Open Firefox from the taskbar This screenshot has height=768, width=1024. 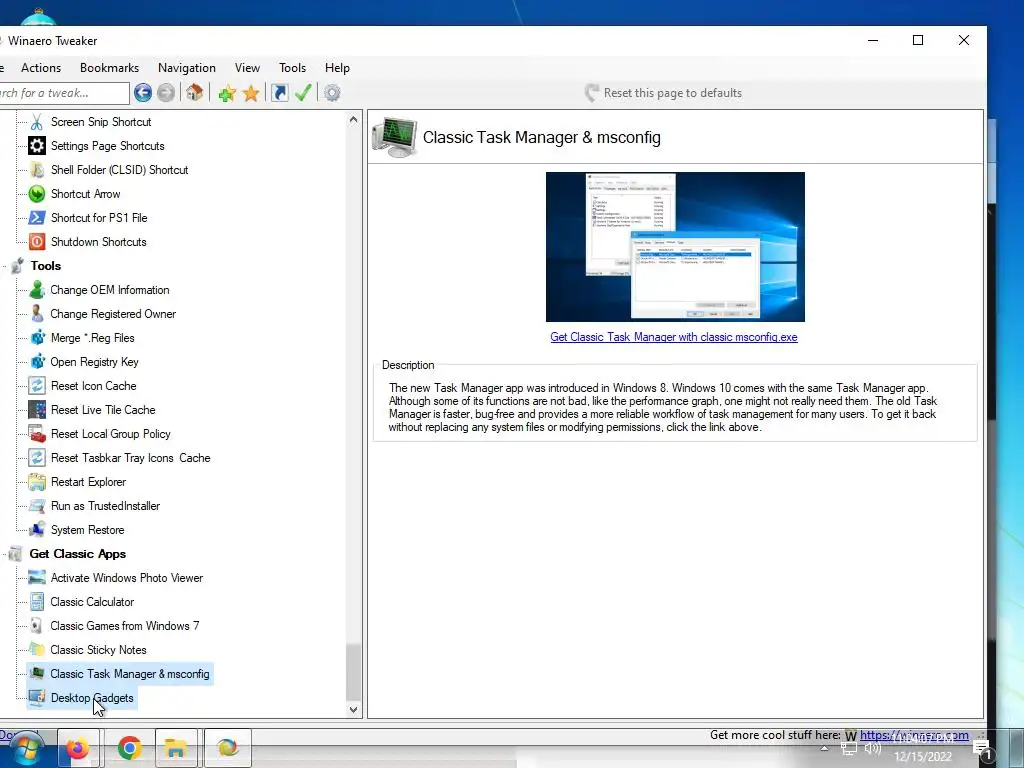pyautogui.click(x=78, y=748)
